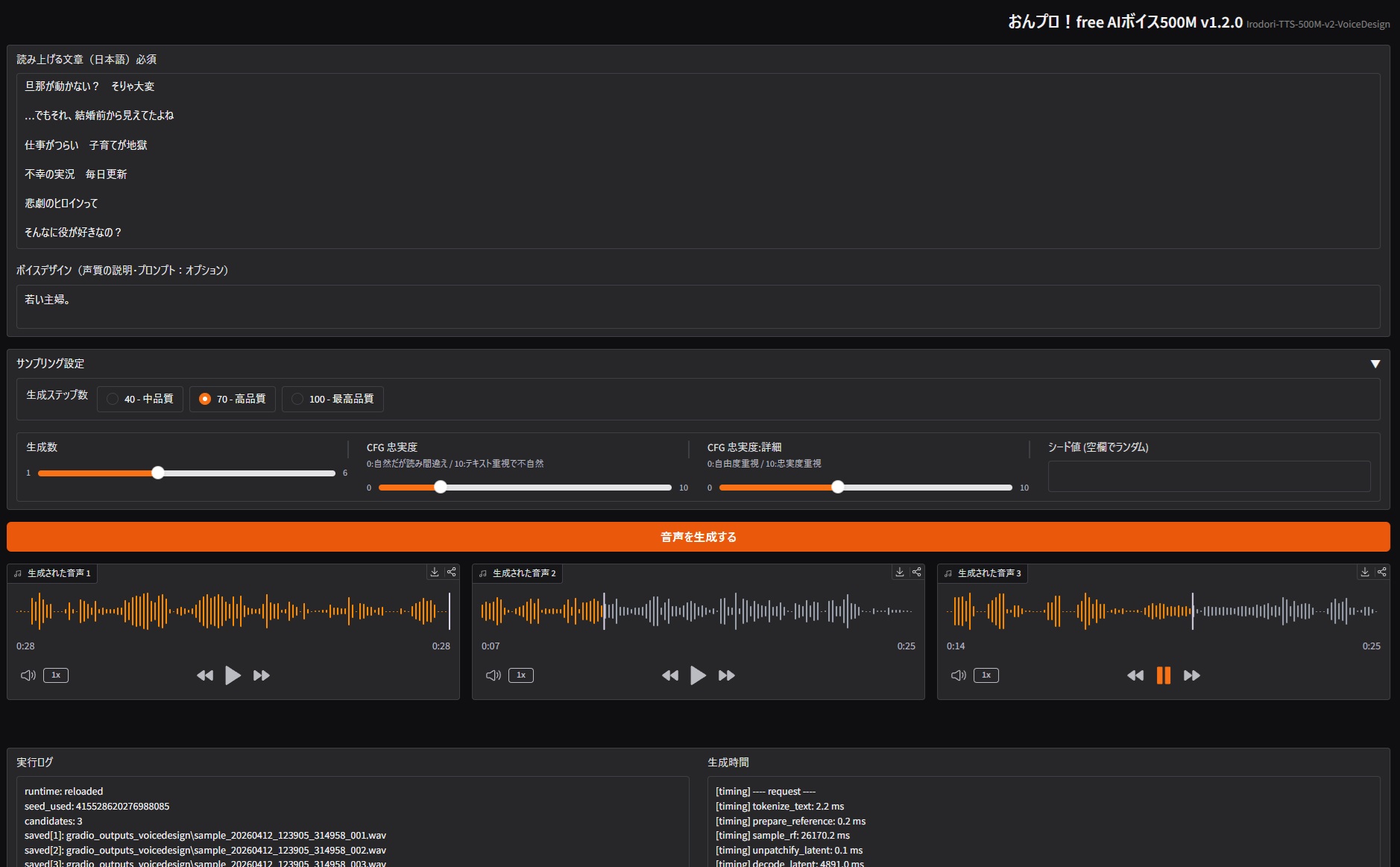Screen dimensions: 1400x867
Task: Play generated audio 1
Action: 233,675
